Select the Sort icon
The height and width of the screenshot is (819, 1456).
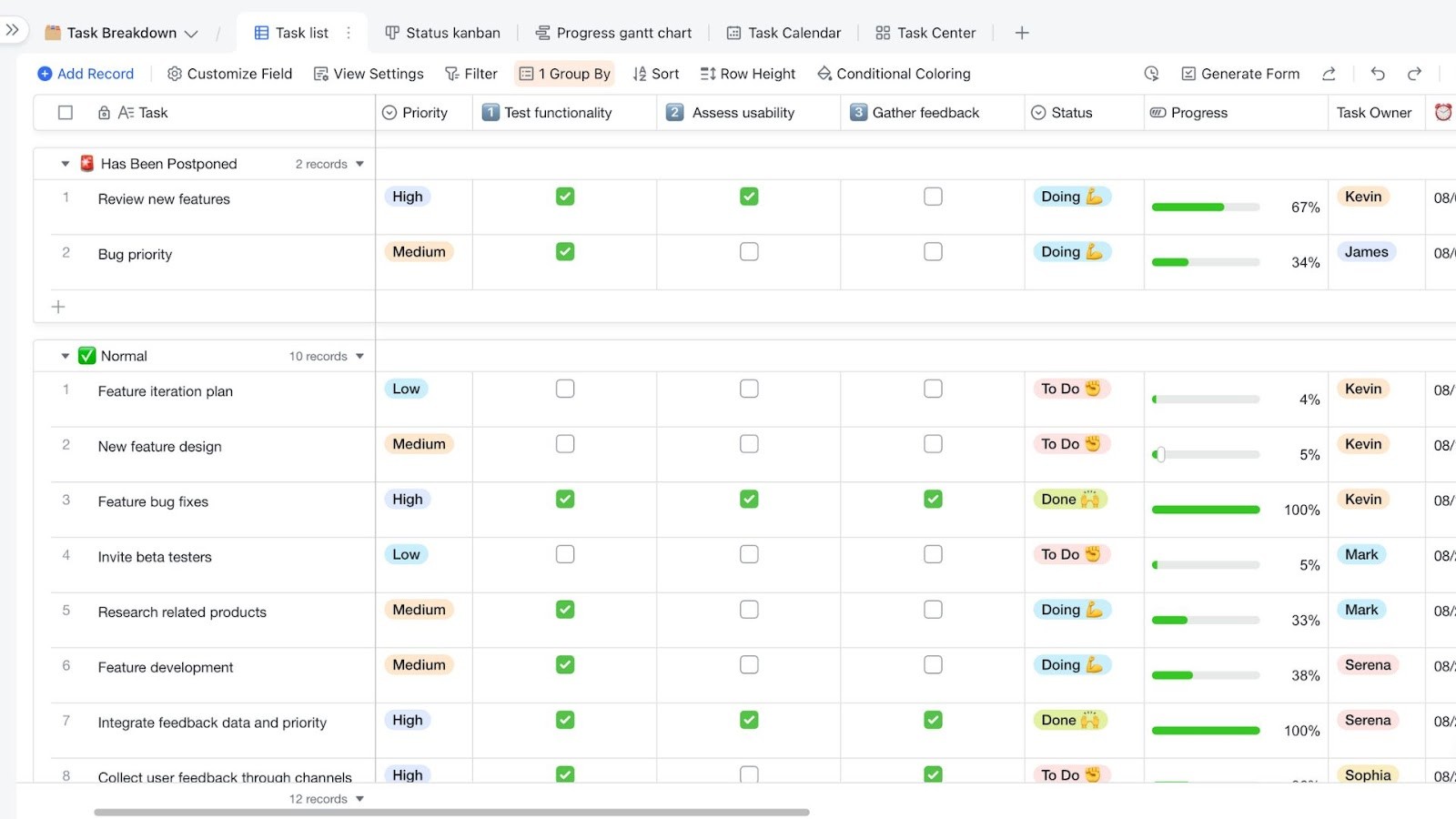click(x=655, y=74)
